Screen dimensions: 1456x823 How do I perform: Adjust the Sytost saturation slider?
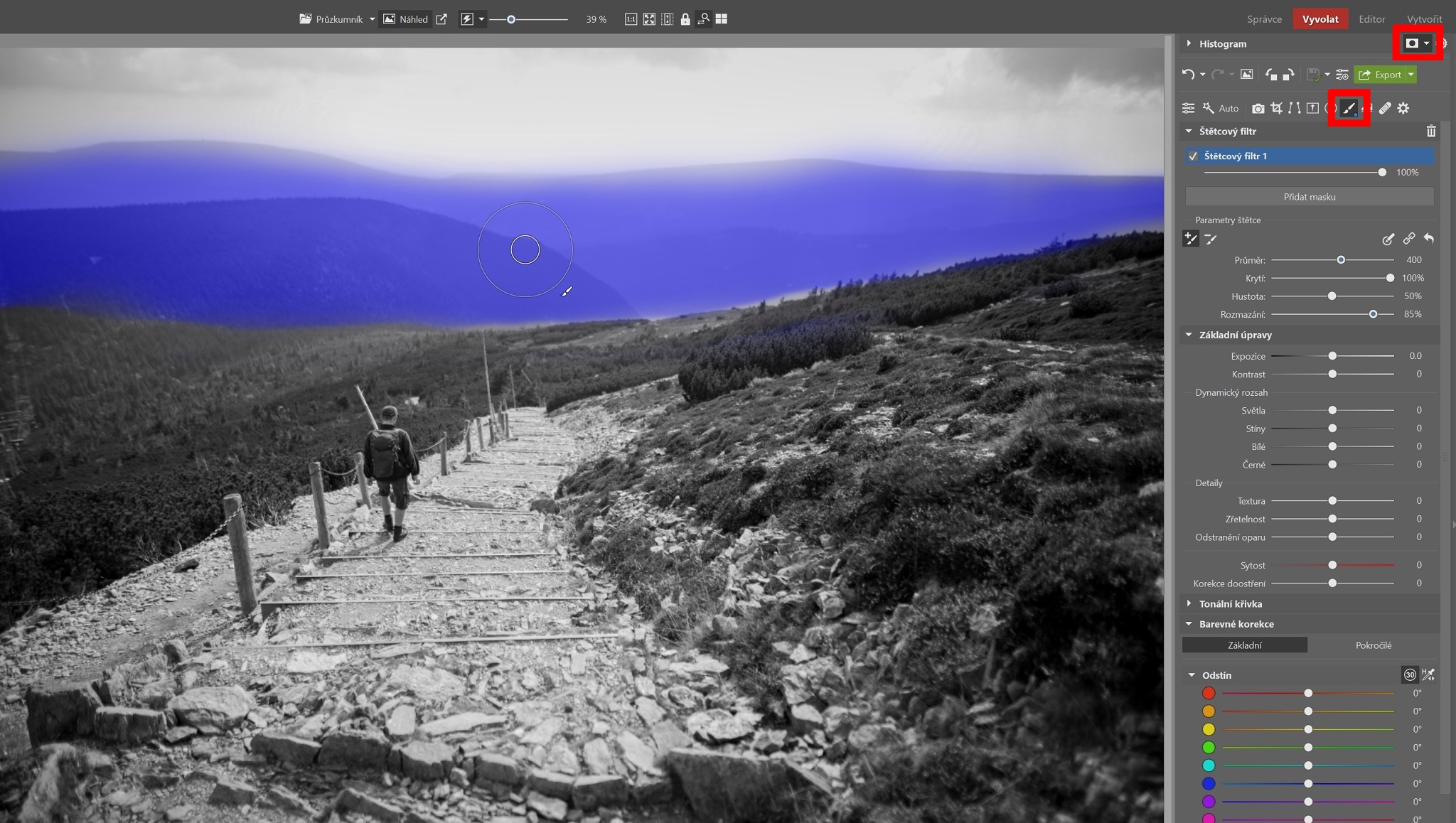pyautogui.click(x=1332, y=565)
